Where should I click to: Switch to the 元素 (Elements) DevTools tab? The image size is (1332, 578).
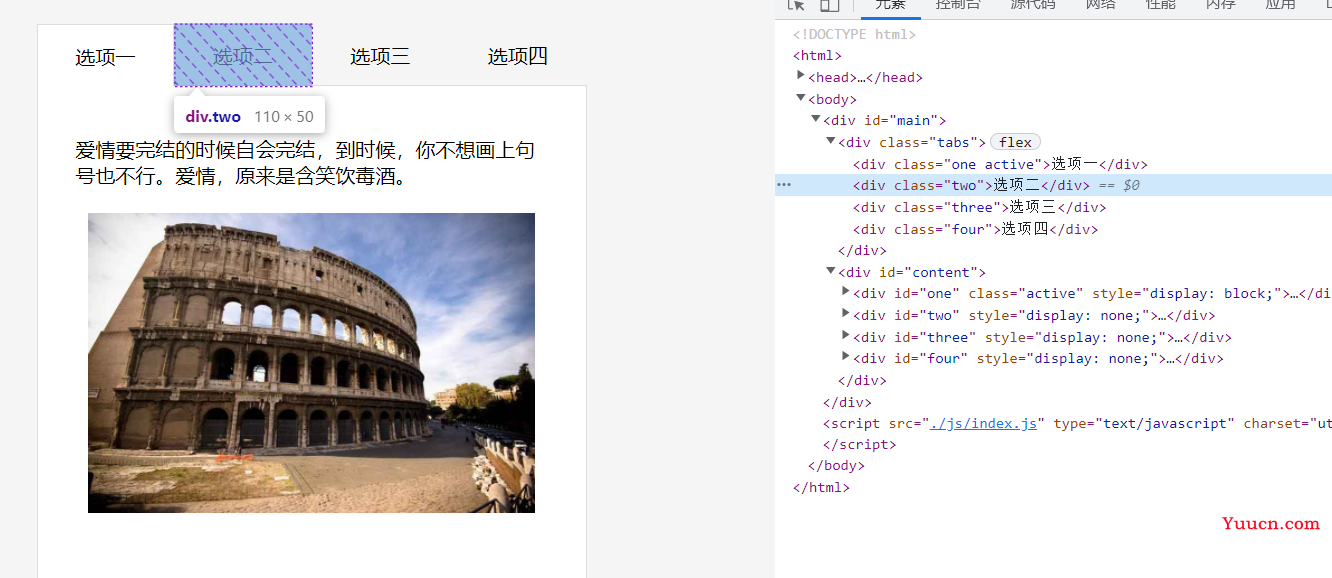pyautogui.click(x=890, y=6)
